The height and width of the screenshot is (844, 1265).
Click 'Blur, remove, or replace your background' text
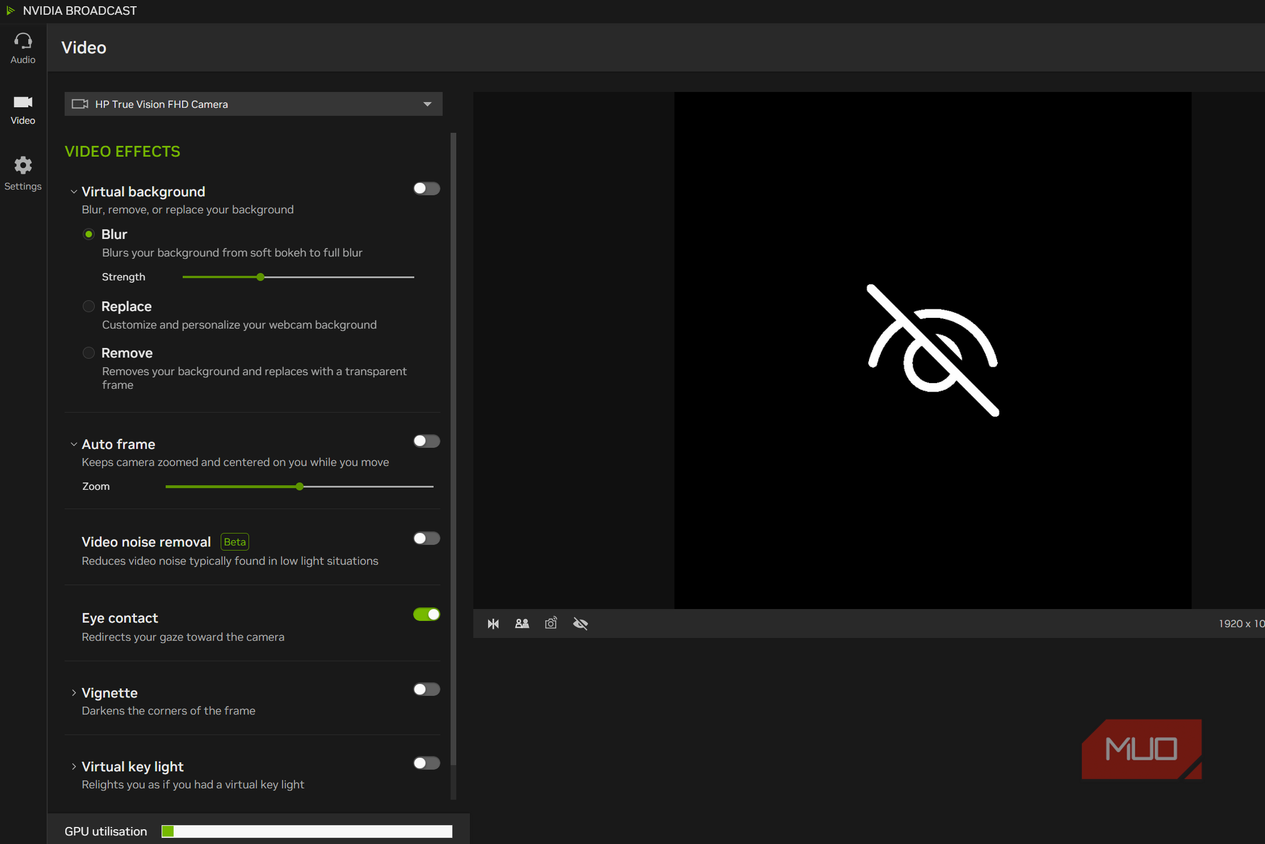click(188, 210)
